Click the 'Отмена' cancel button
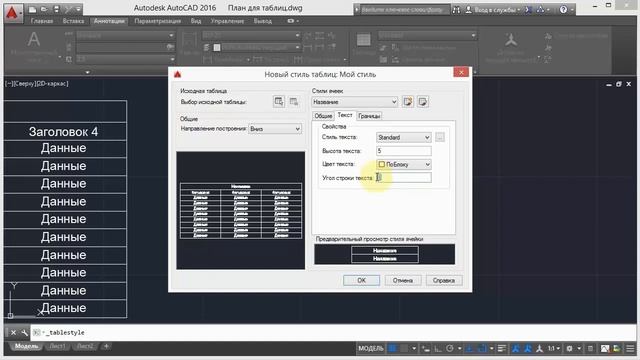This screenshot has width=640, height=360. (403, 280)
